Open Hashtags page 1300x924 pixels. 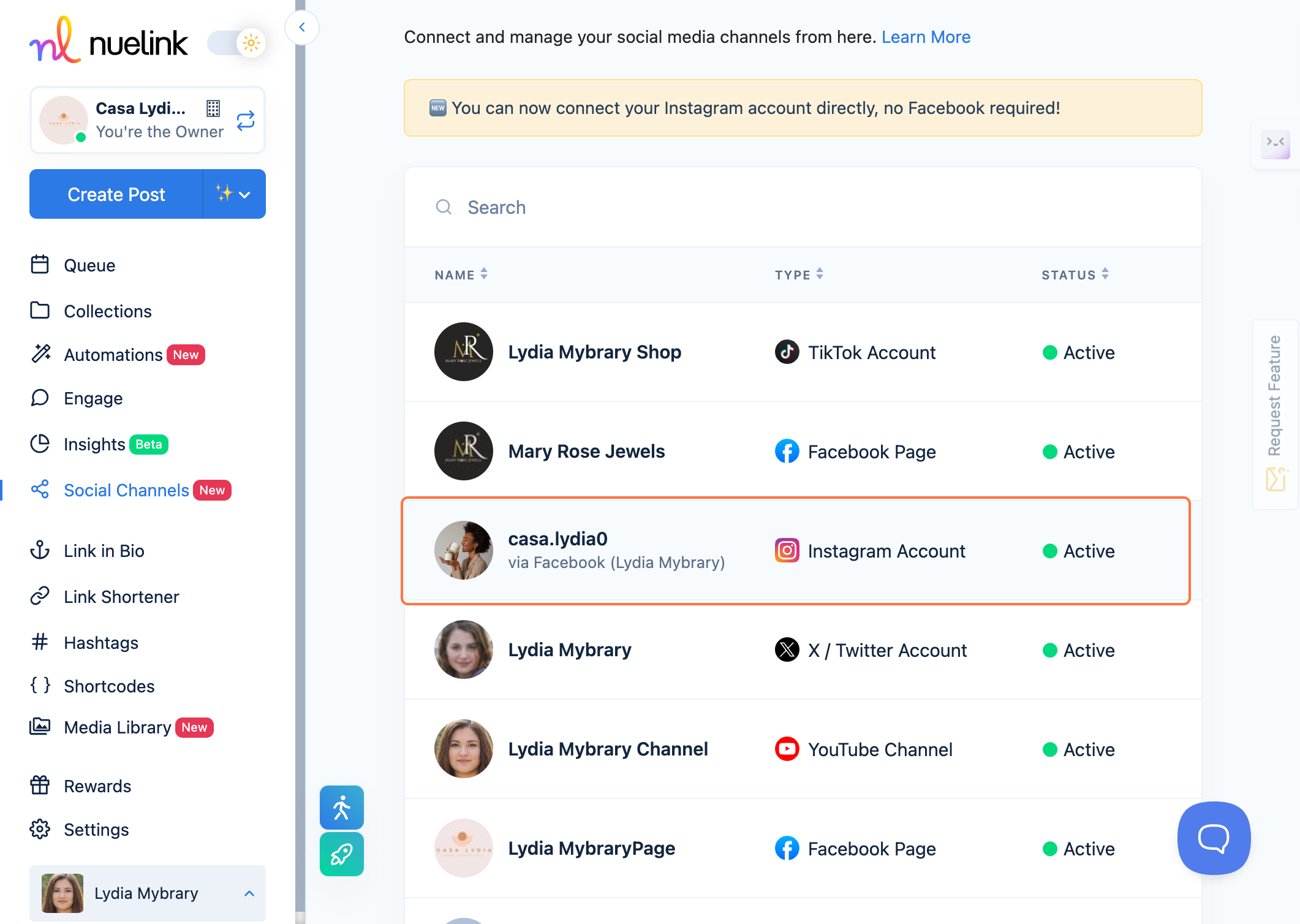[x=101, y=643]
